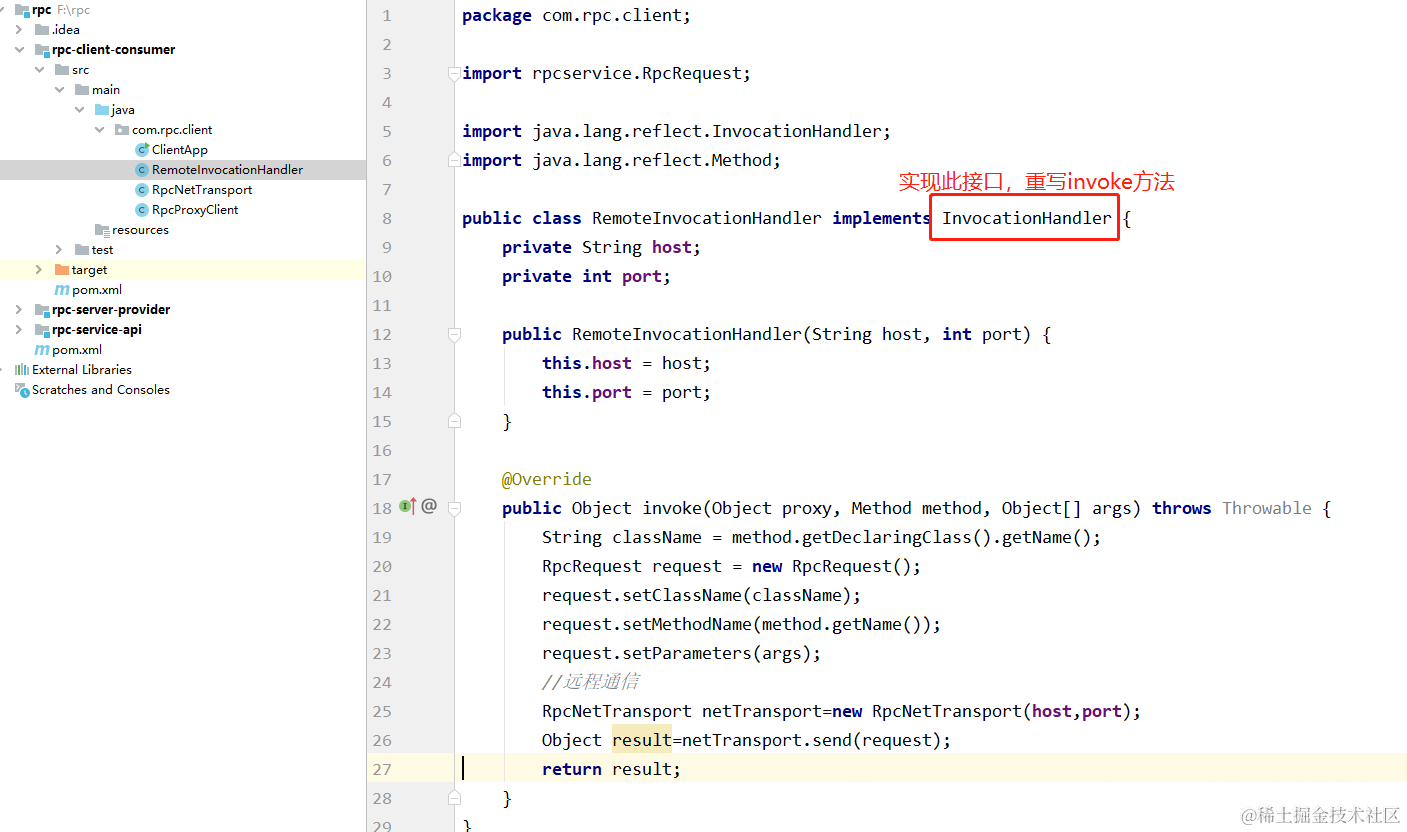Click the 远程通信 comment on line 24
This screenshot has height=832, width=1407.
click(x=591, y=682)
